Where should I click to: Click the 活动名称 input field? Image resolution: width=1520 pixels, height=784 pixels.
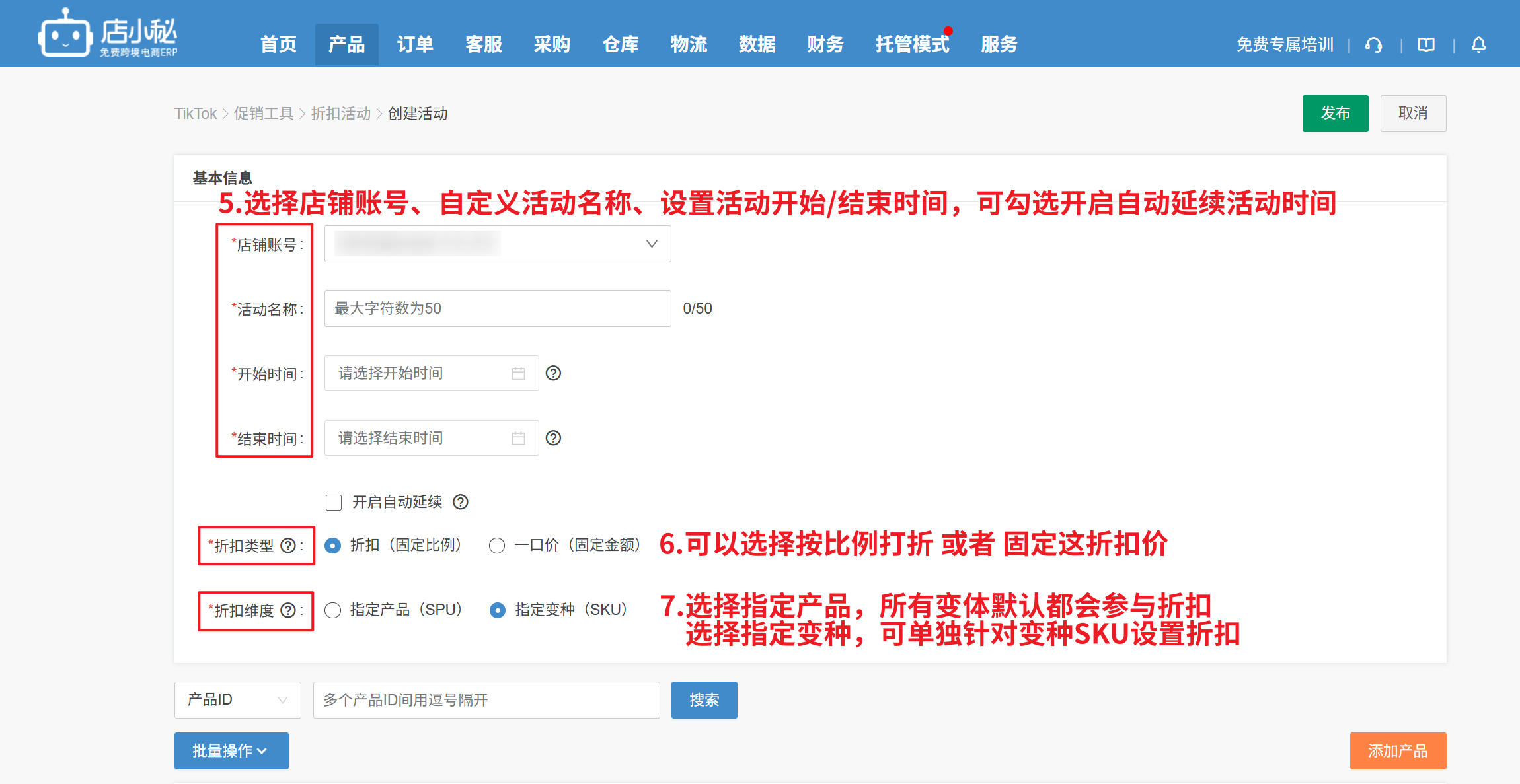pyautogui.click(x=497, y=308)
